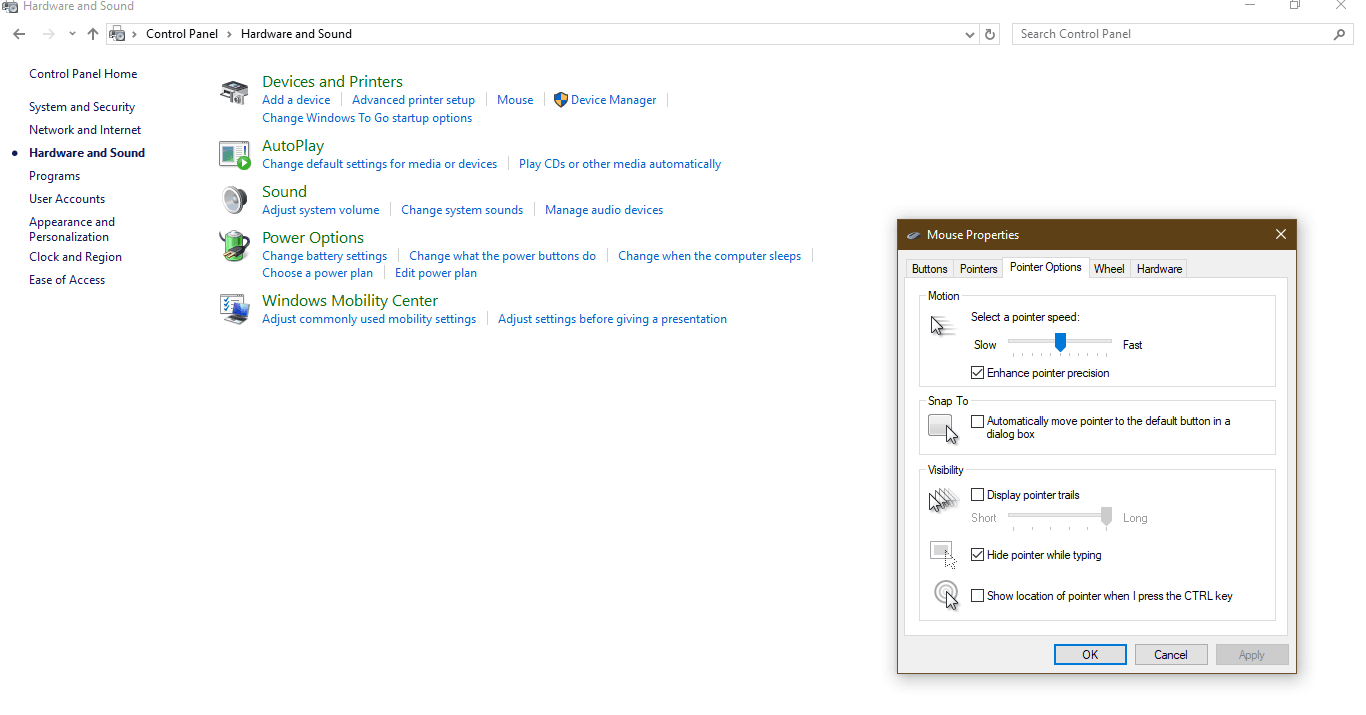This screenshot has width=1366, height=715.
Task: Click the back navigation arrow
Action: coord(19,34)
